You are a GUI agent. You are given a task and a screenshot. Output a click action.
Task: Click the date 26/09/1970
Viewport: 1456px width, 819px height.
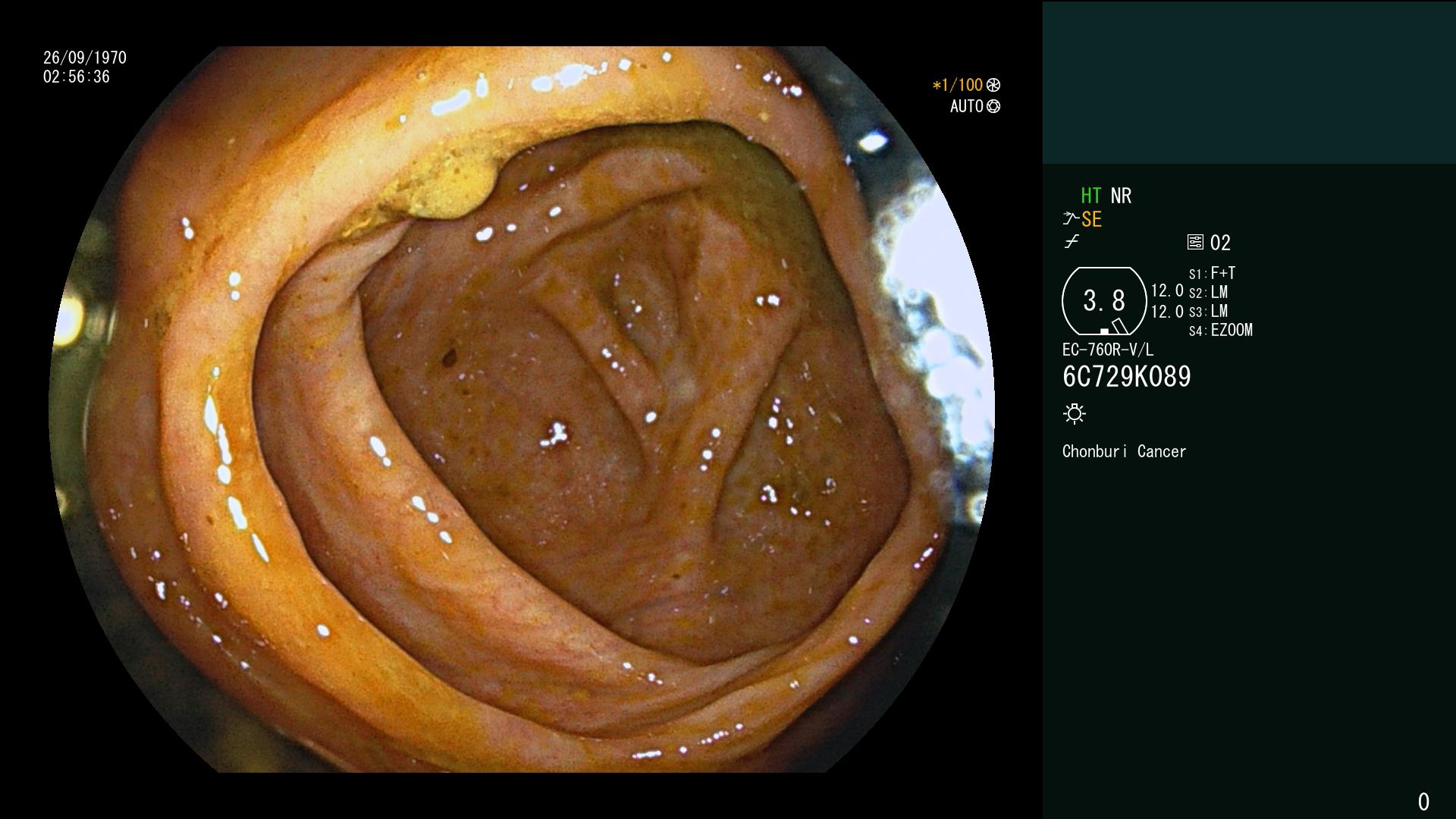pos(85,58)
